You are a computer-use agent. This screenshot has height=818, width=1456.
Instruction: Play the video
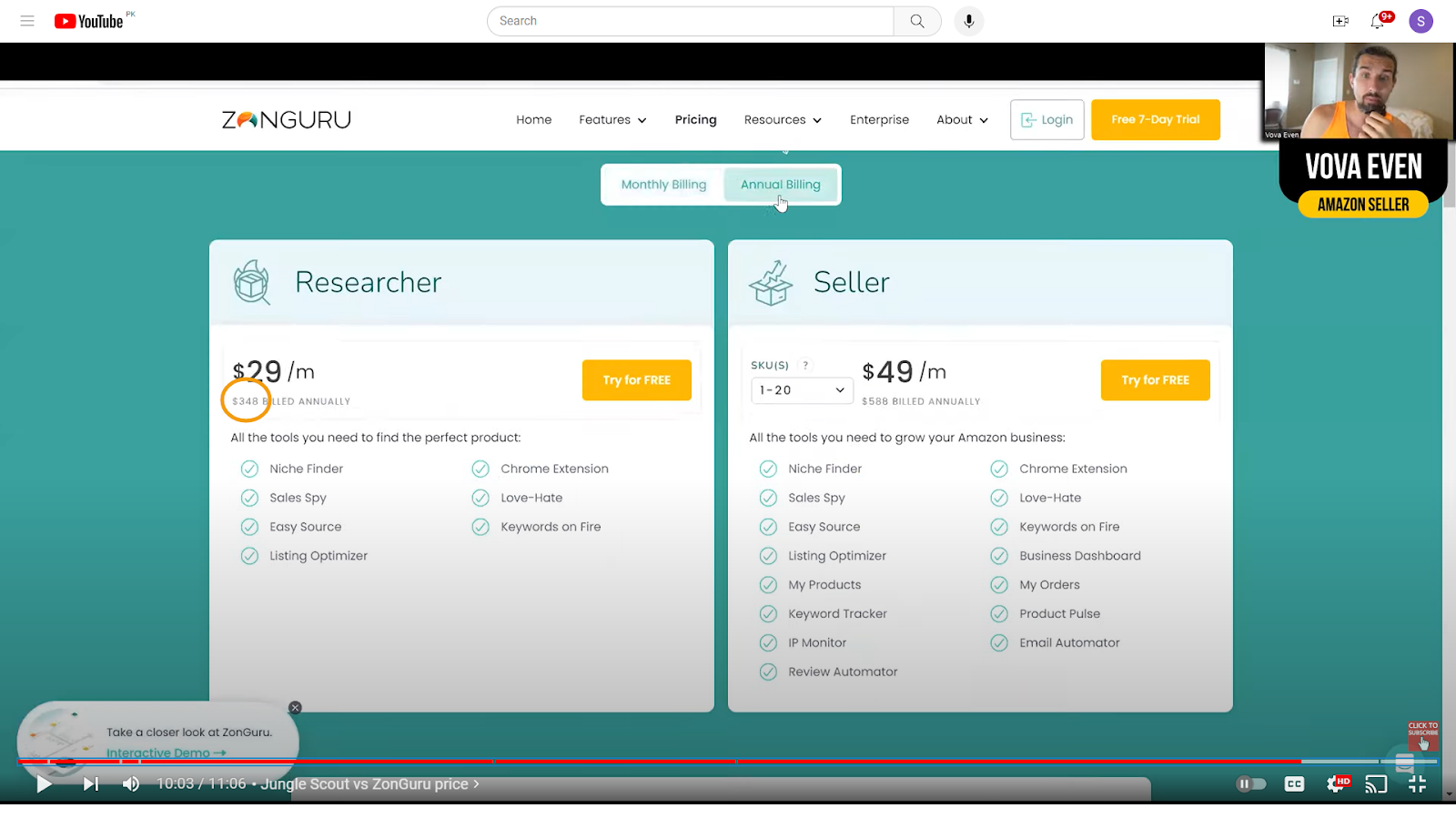pos(44,784)
